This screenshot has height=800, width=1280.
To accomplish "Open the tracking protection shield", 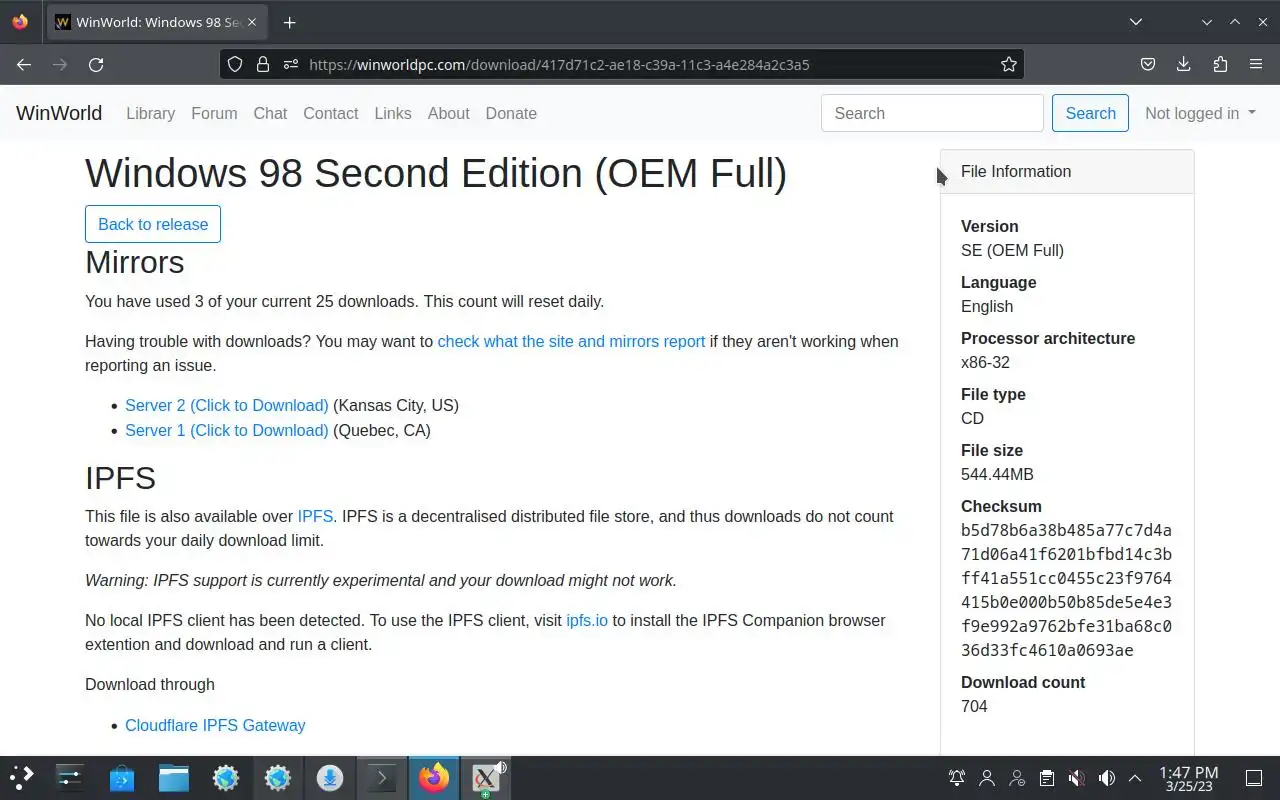I will (235, 64).
